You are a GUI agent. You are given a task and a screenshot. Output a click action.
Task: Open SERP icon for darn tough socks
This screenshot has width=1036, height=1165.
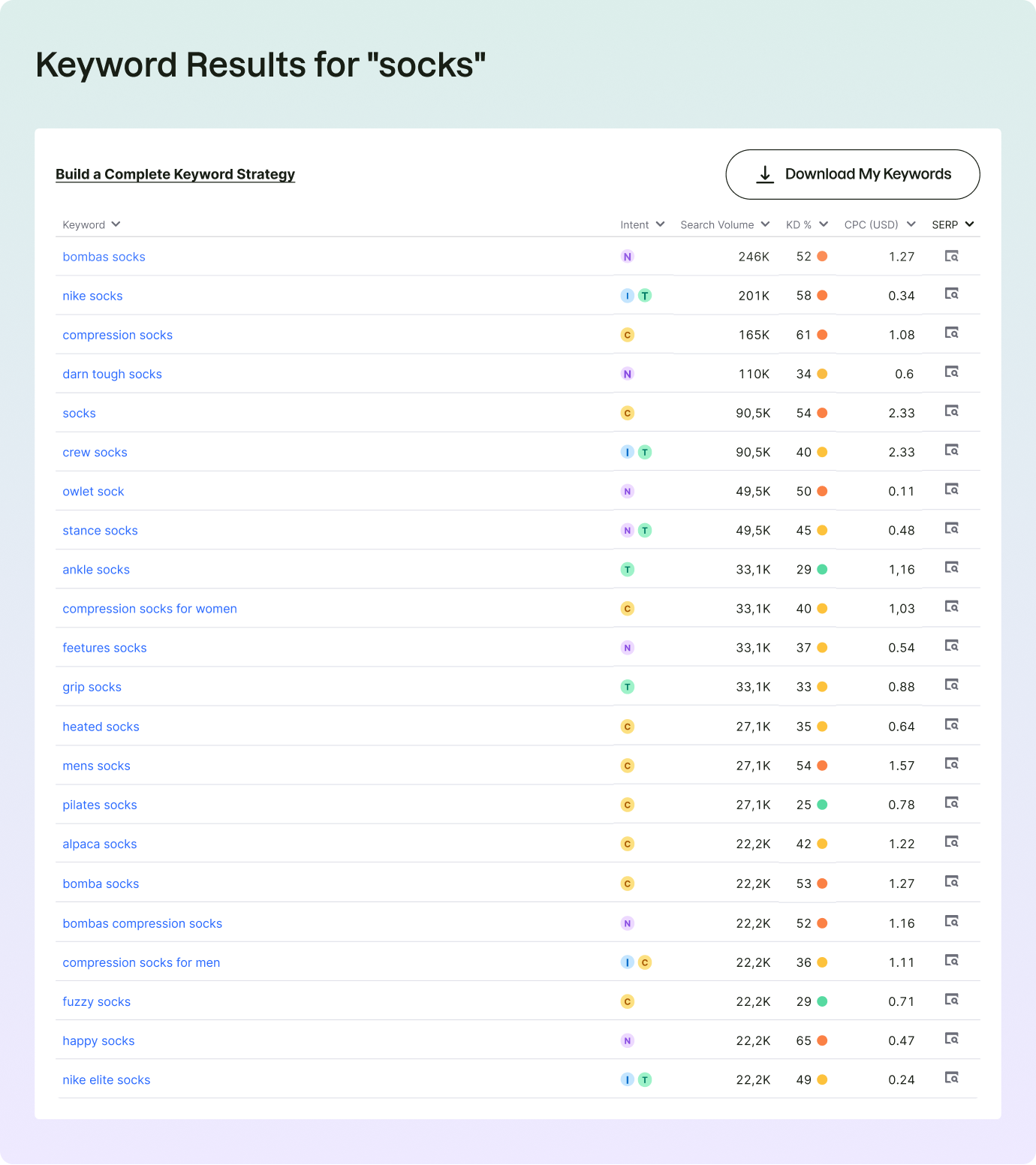[951, 372]
